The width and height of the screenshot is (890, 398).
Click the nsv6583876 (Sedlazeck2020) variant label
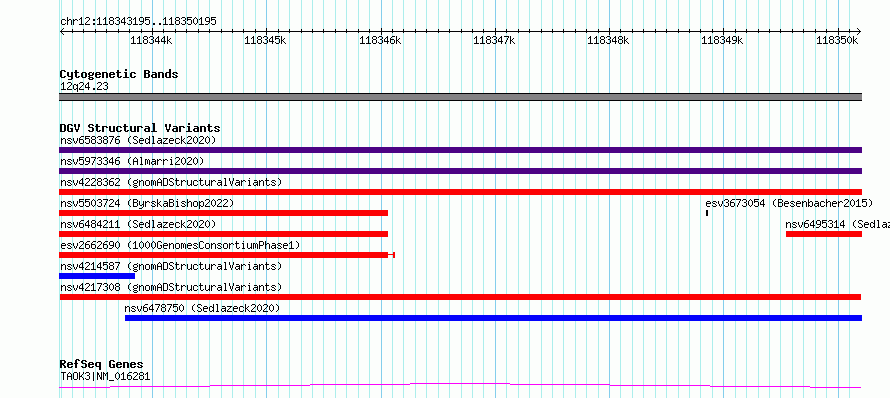coord(138,140)
